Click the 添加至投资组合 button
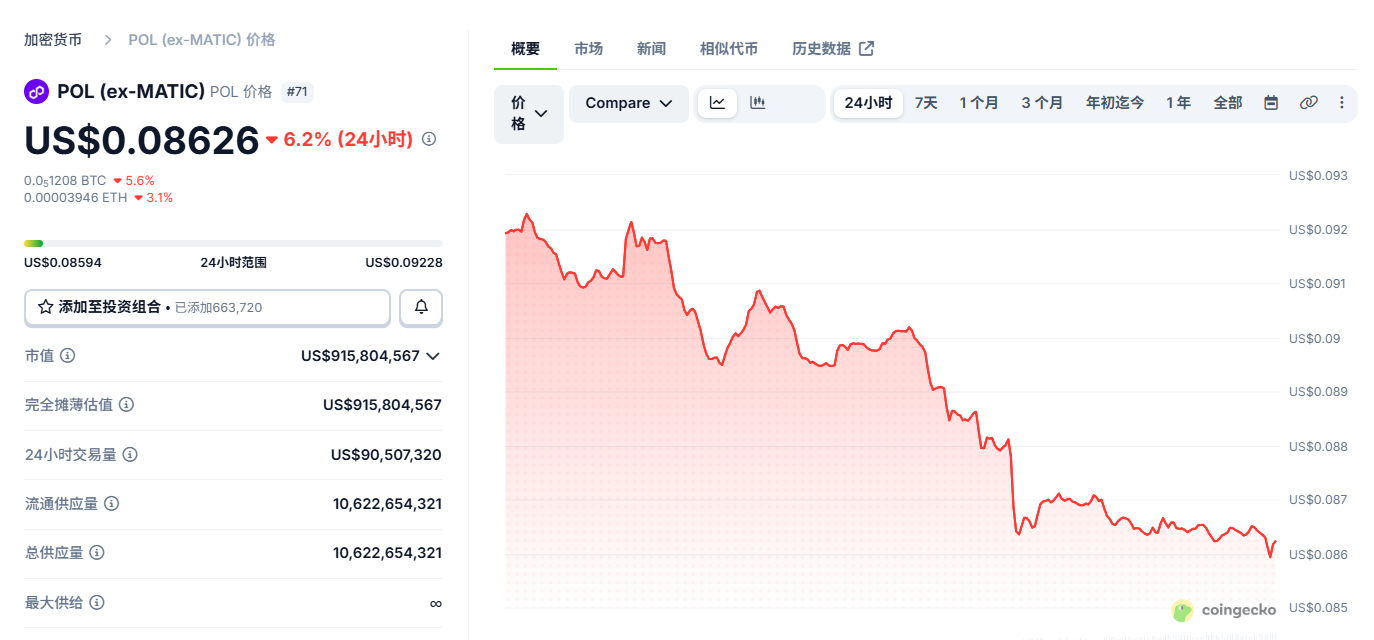1374x640 pixels. (x=207, y=308)
